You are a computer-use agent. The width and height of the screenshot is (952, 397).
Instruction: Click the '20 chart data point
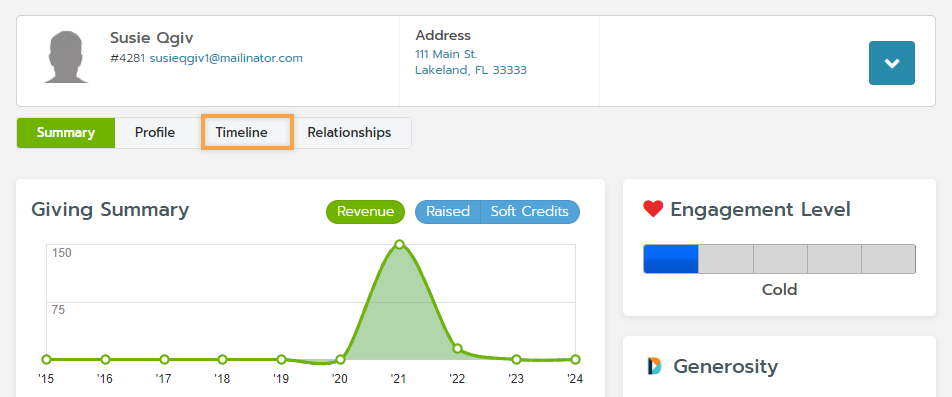click(340, 359)
